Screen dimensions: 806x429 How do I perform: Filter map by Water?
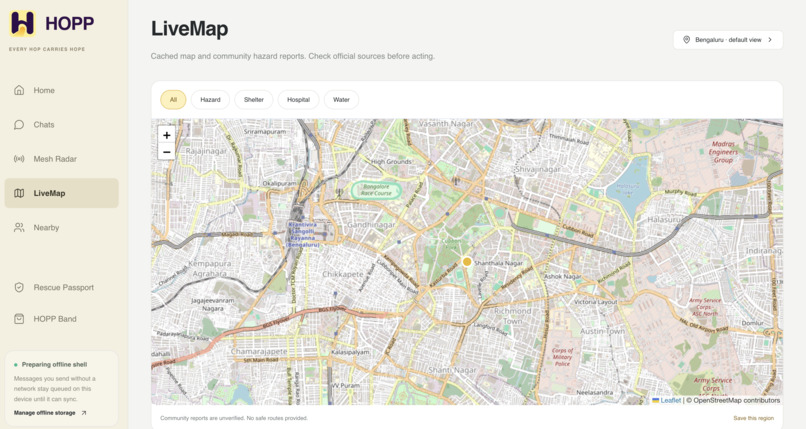341,100
